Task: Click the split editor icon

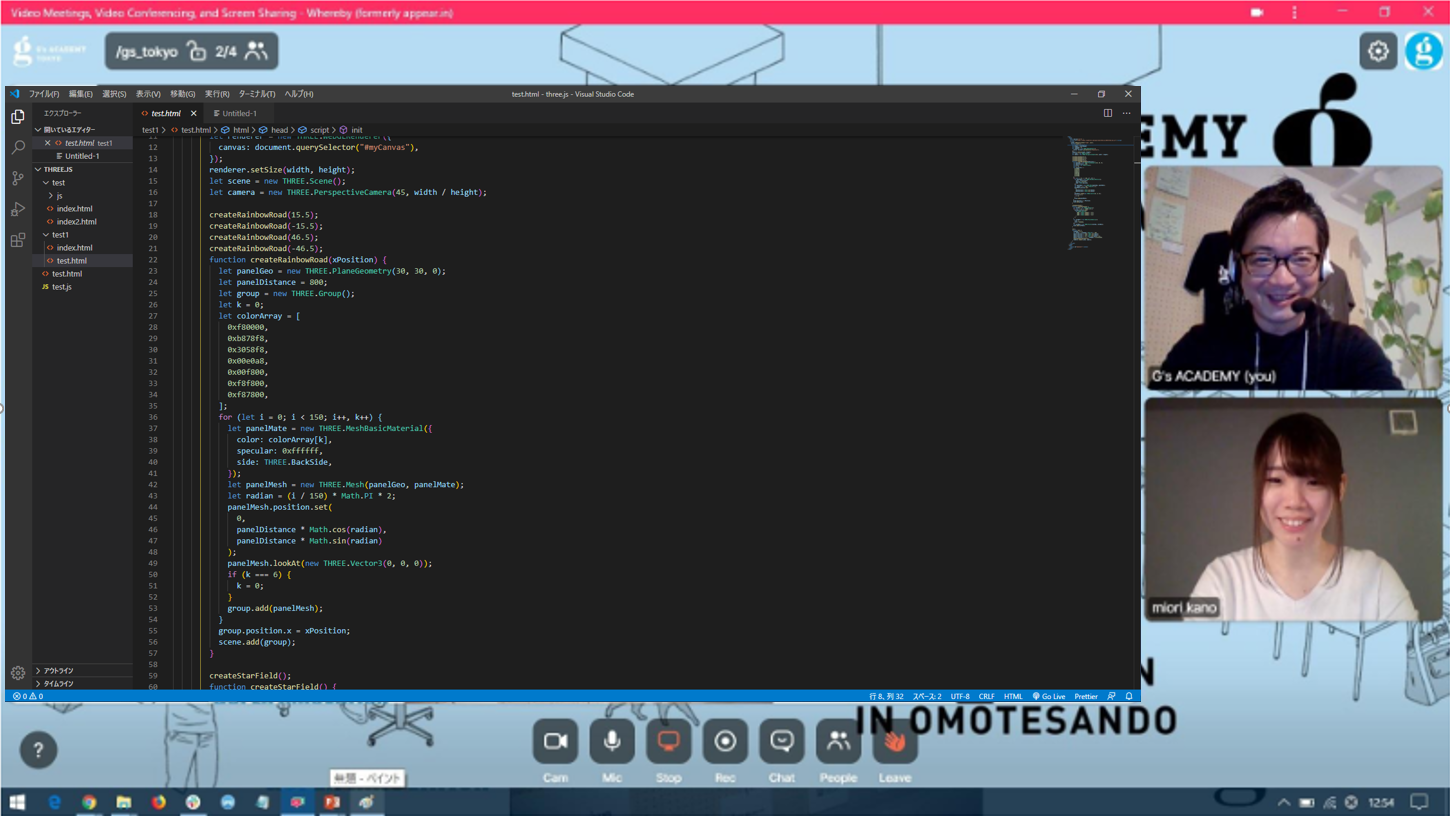Action: 1107,113
